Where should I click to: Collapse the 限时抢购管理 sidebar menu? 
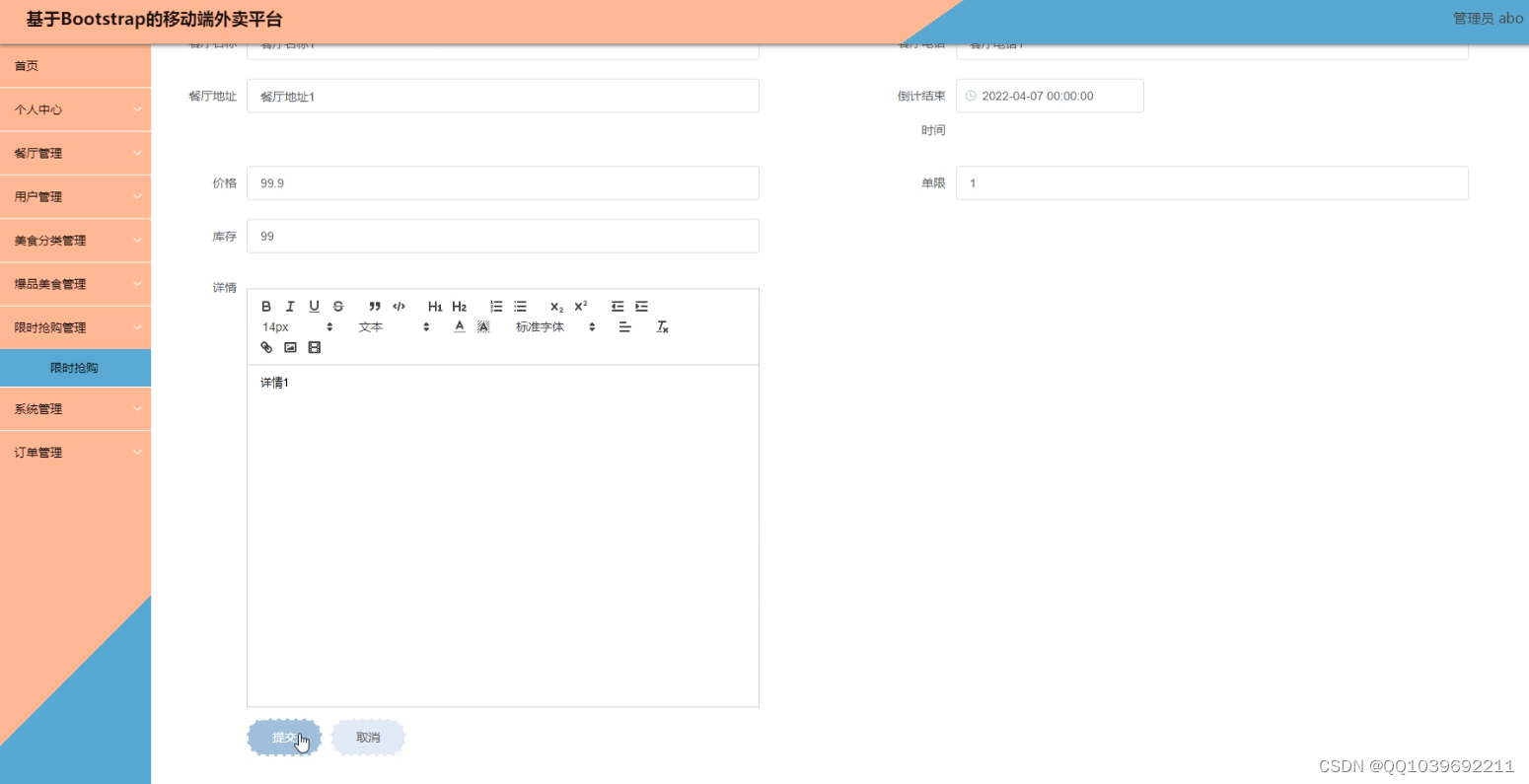pyautogui.click(x=75, y=327)
